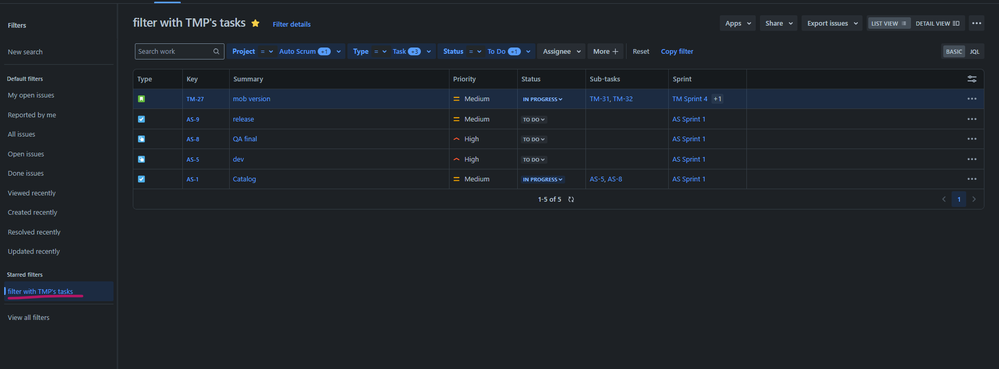This screenshot has height=369, width=999.
Task: Click the task type icon for AS-1
Action: tap(141, 179)
